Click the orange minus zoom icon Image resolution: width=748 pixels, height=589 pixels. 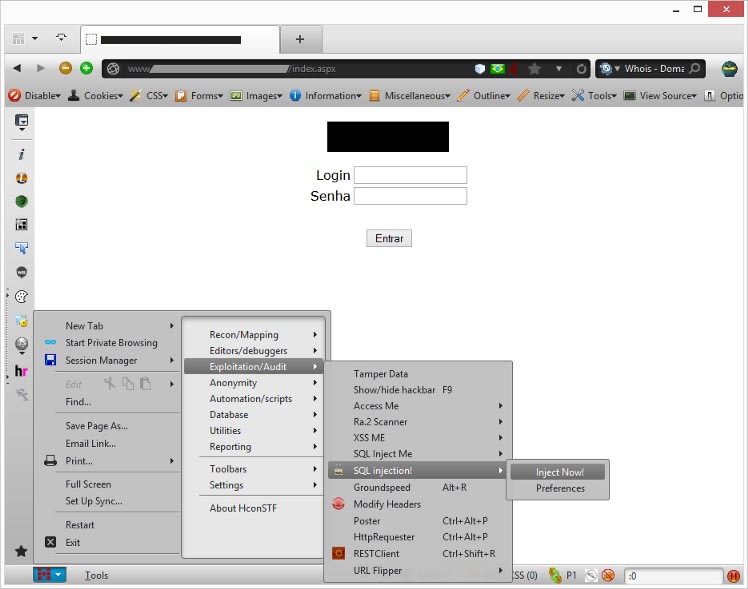click(x=65, y=68)
